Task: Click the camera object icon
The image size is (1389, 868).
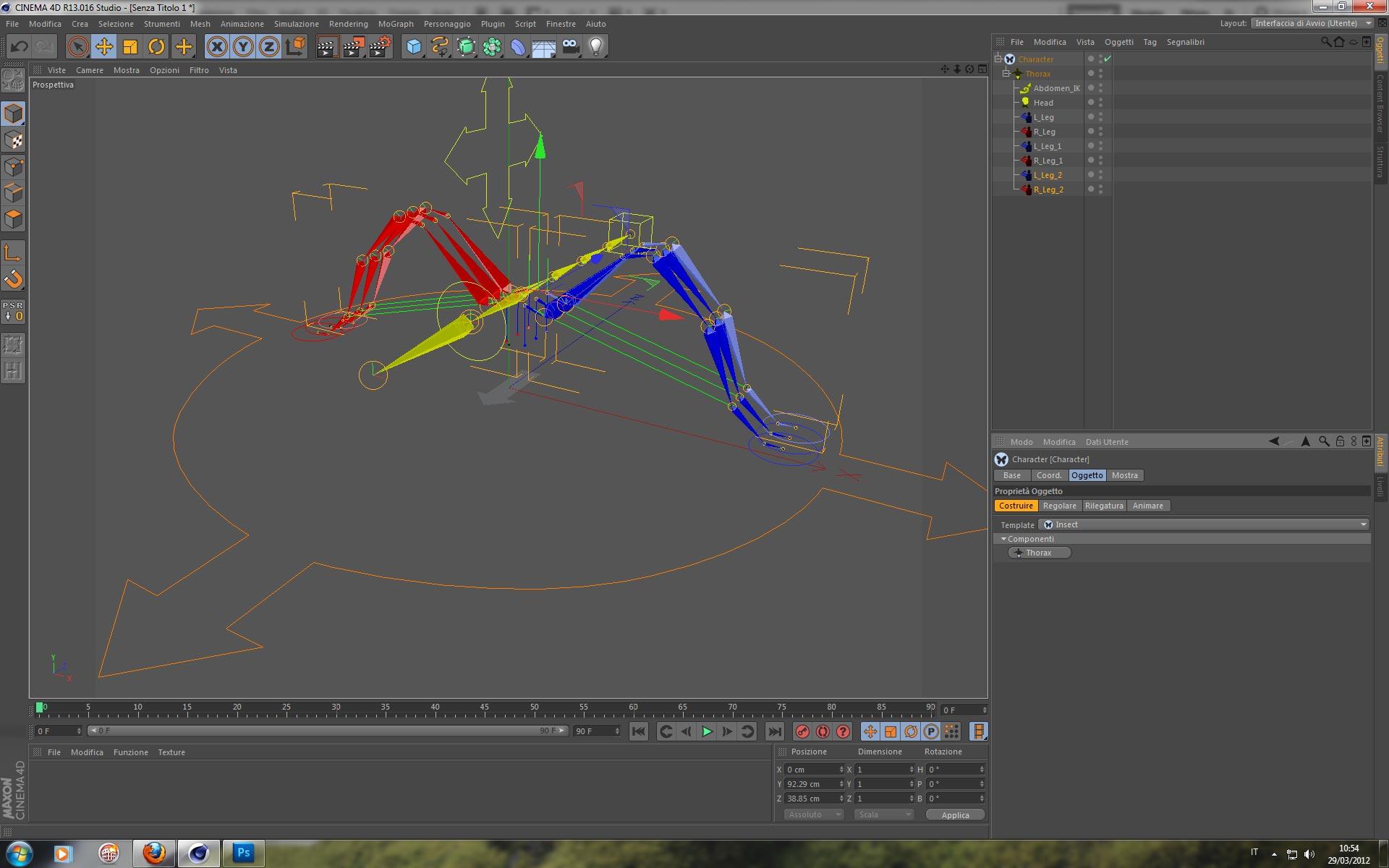Action: [x=570, y=47]
